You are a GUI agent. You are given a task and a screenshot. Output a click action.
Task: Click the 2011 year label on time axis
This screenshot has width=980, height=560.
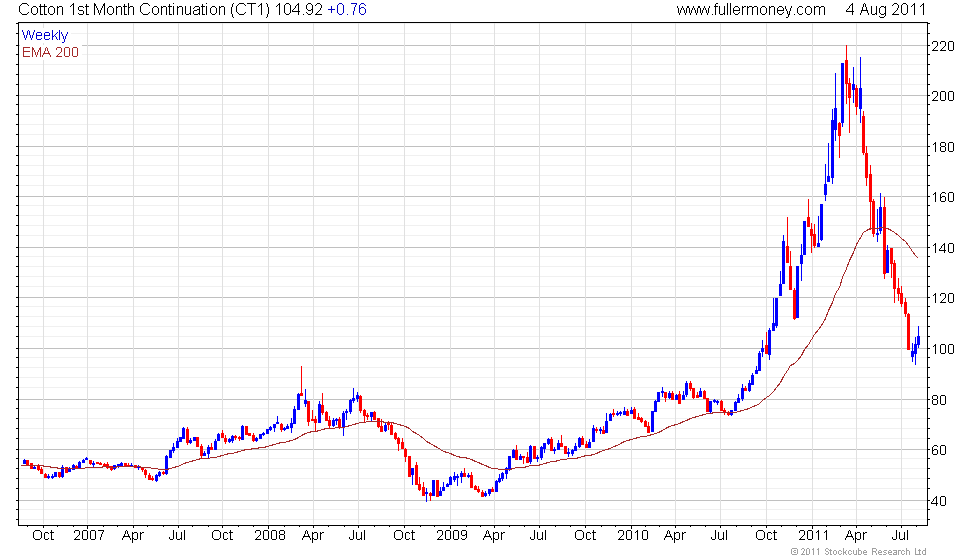pos(813,536)
